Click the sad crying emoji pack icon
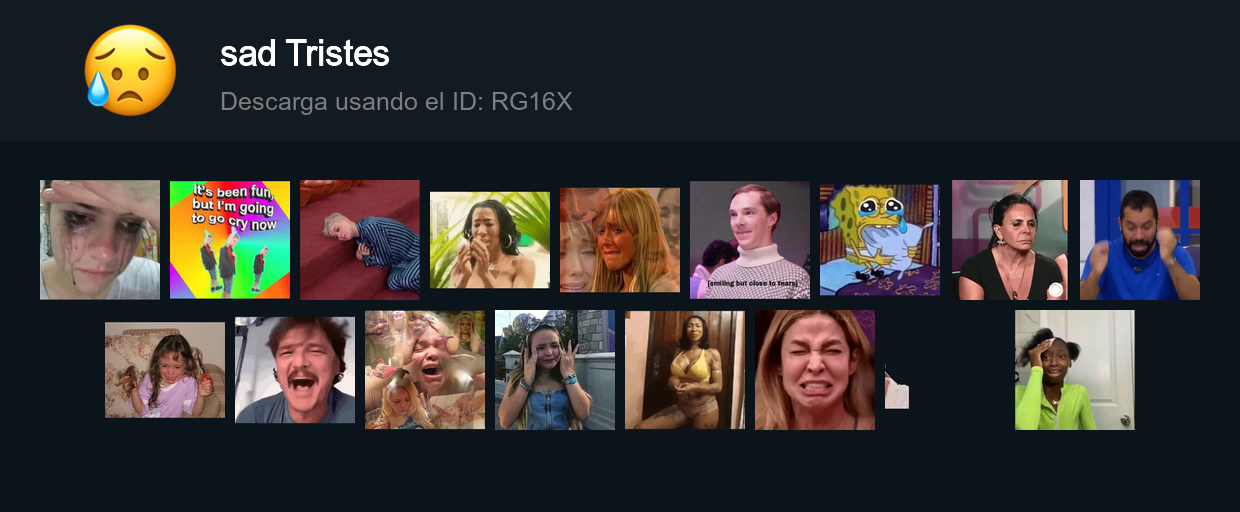Screen dimensions: 1240x512 pyautogui.click(x=130, y=70)
